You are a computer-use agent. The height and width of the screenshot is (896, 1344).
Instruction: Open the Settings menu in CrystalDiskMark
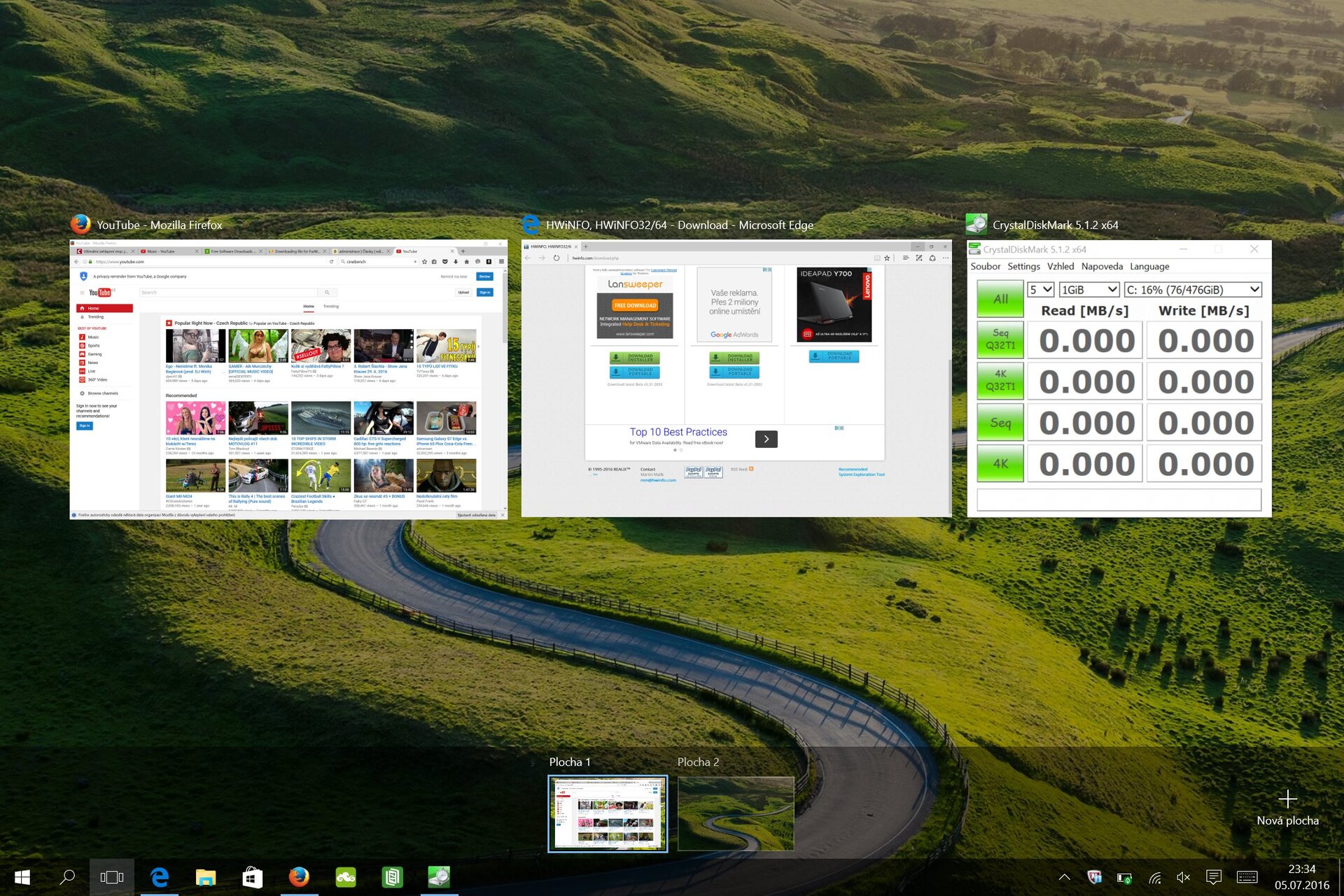pyautogui.click(x=1023, y=266)
